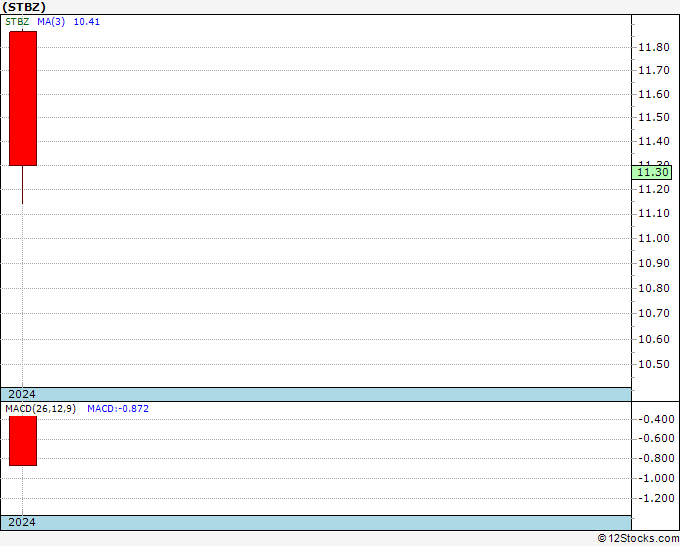
Task: Select the (STBZ) chart title
Action: (x=24, y=7)
